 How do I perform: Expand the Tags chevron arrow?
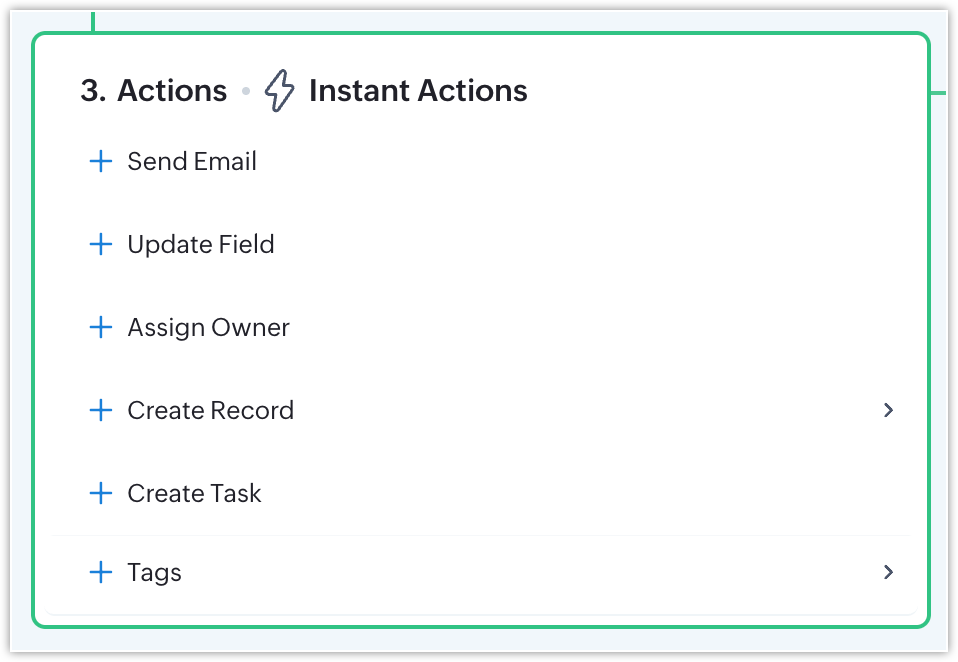coord(888,573)
